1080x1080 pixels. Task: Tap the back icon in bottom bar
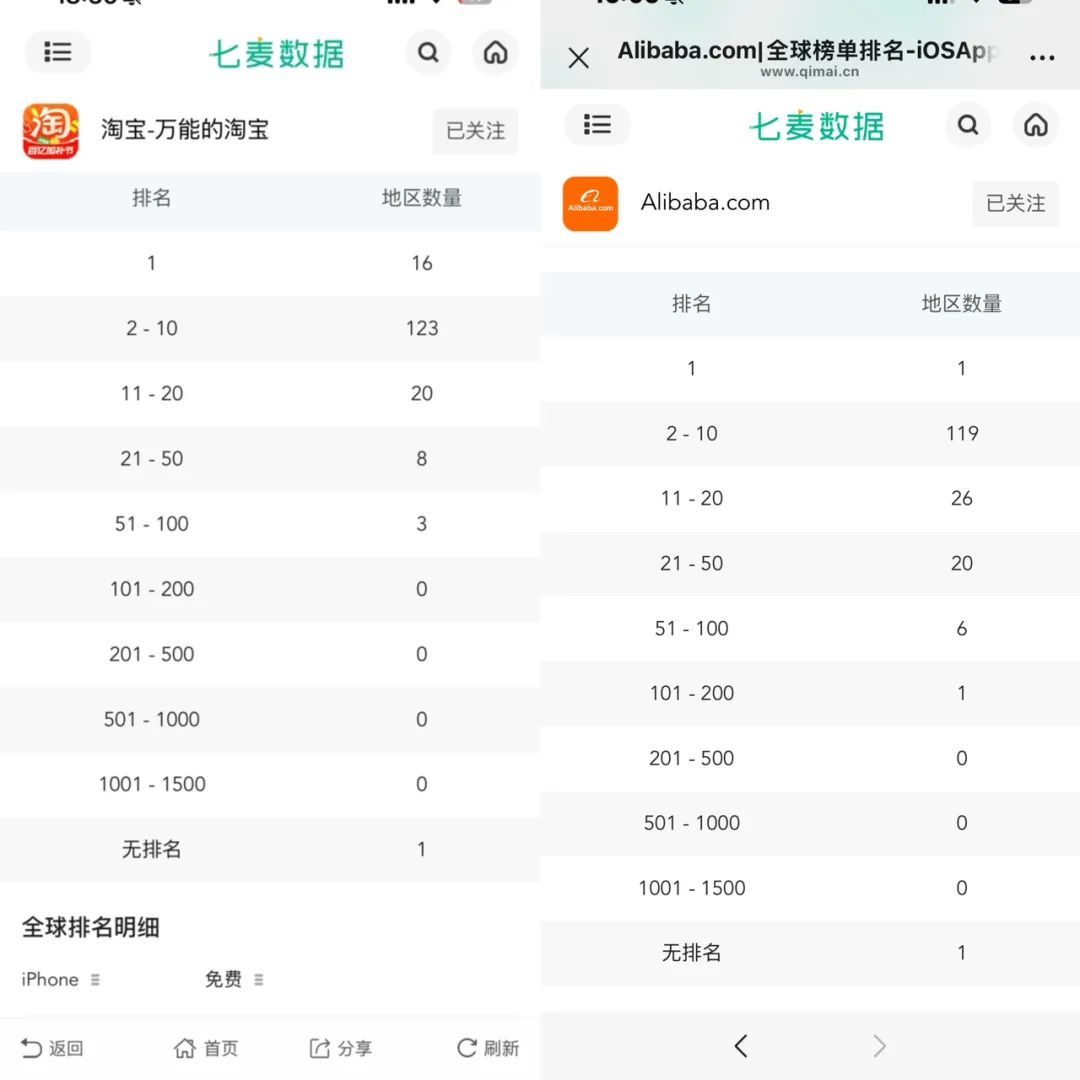pos(52,1048)
